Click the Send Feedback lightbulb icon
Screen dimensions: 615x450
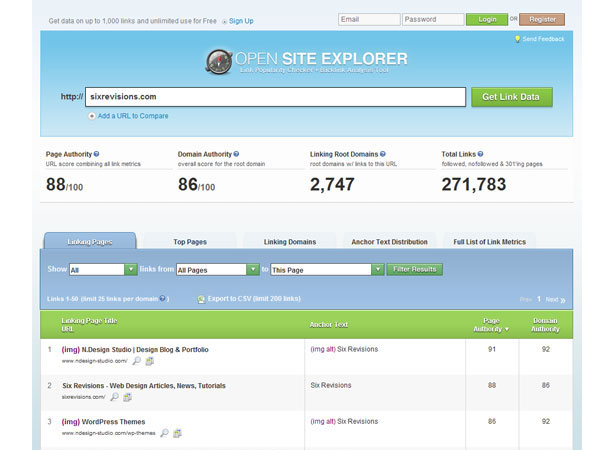point(517,39)
